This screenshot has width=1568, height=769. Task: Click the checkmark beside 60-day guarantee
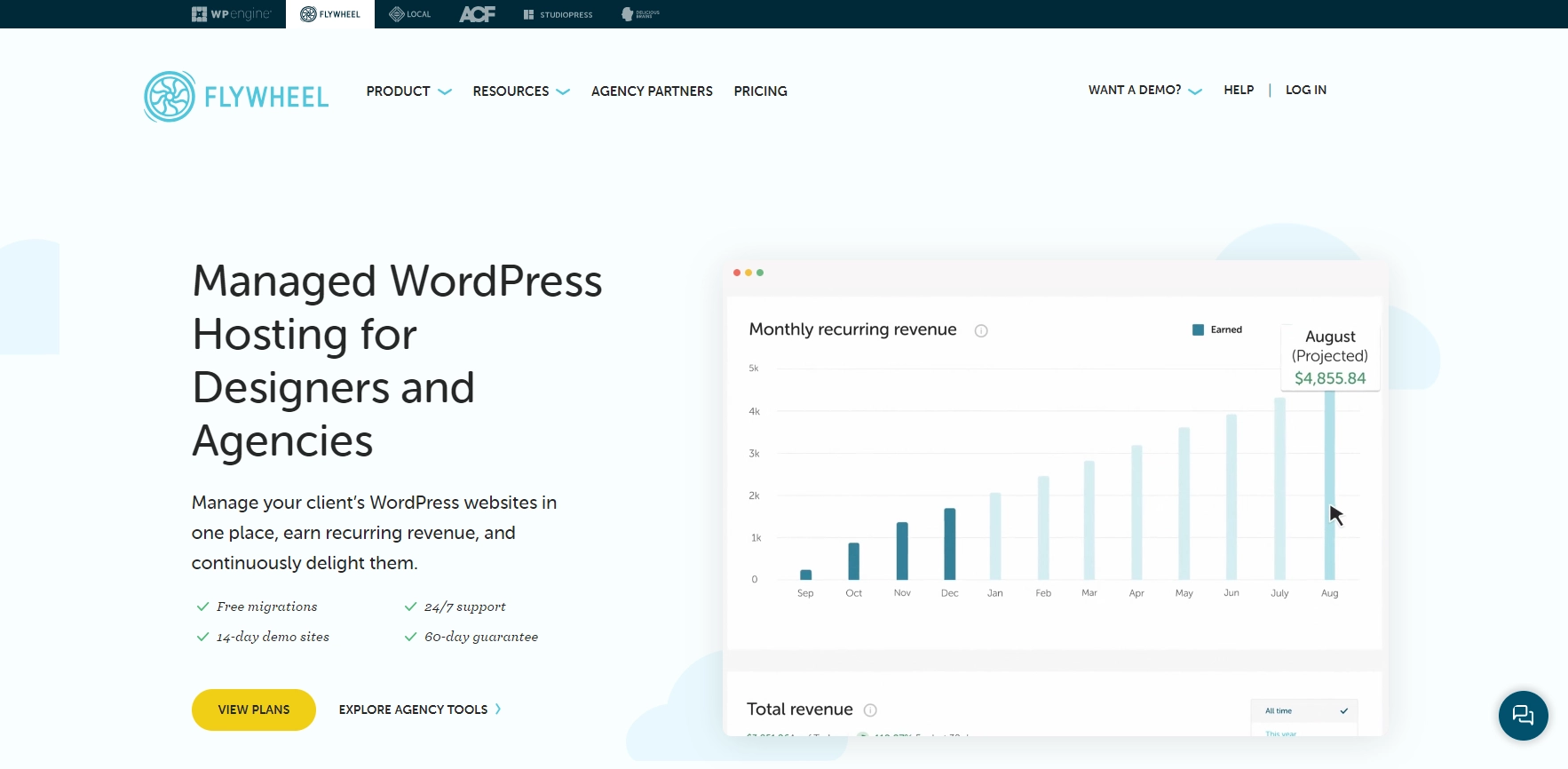click(x=410, y=637)
